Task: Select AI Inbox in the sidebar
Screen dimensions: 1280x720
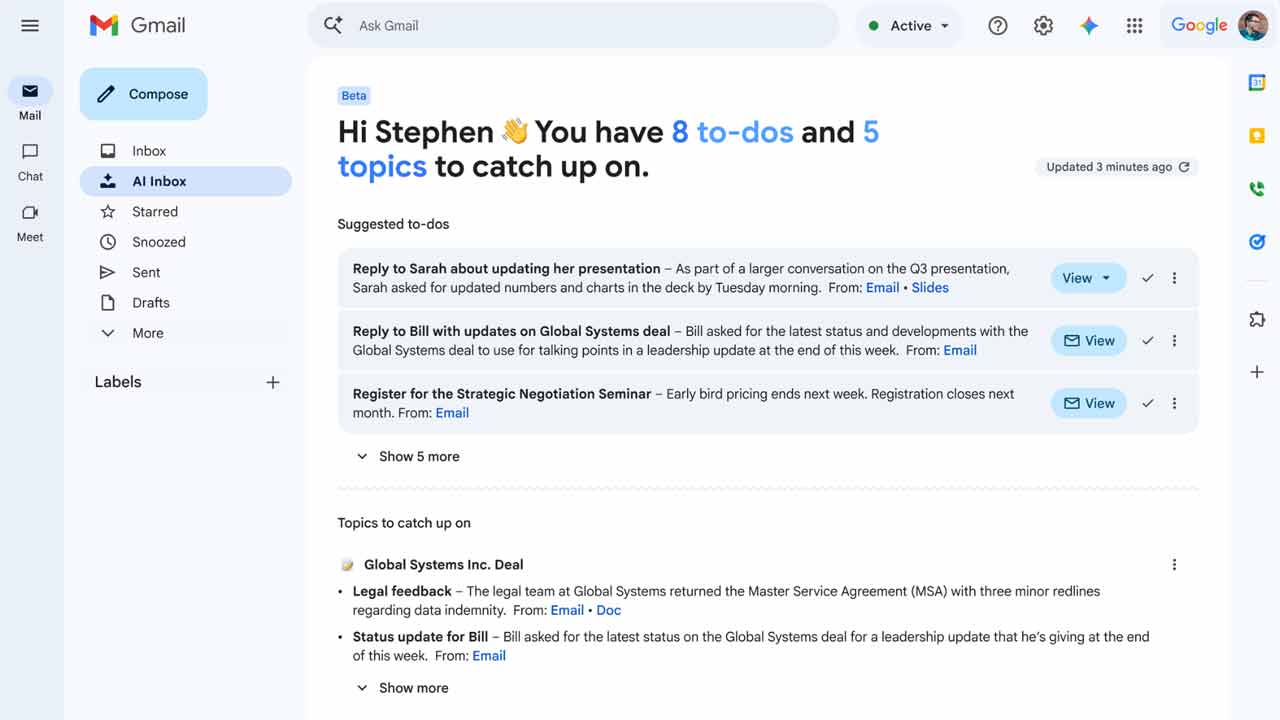Action: pos(185,181)
